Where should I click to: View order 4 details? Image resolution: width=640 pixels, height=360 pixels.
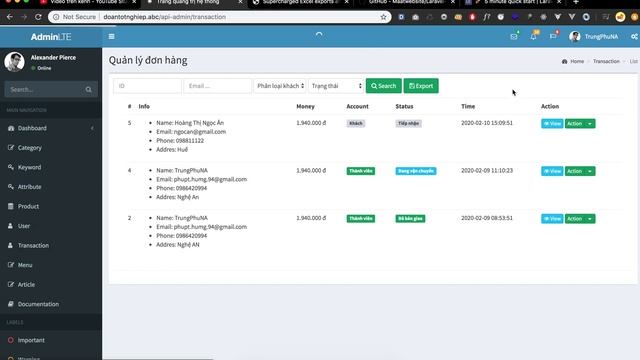pos(552,171)
